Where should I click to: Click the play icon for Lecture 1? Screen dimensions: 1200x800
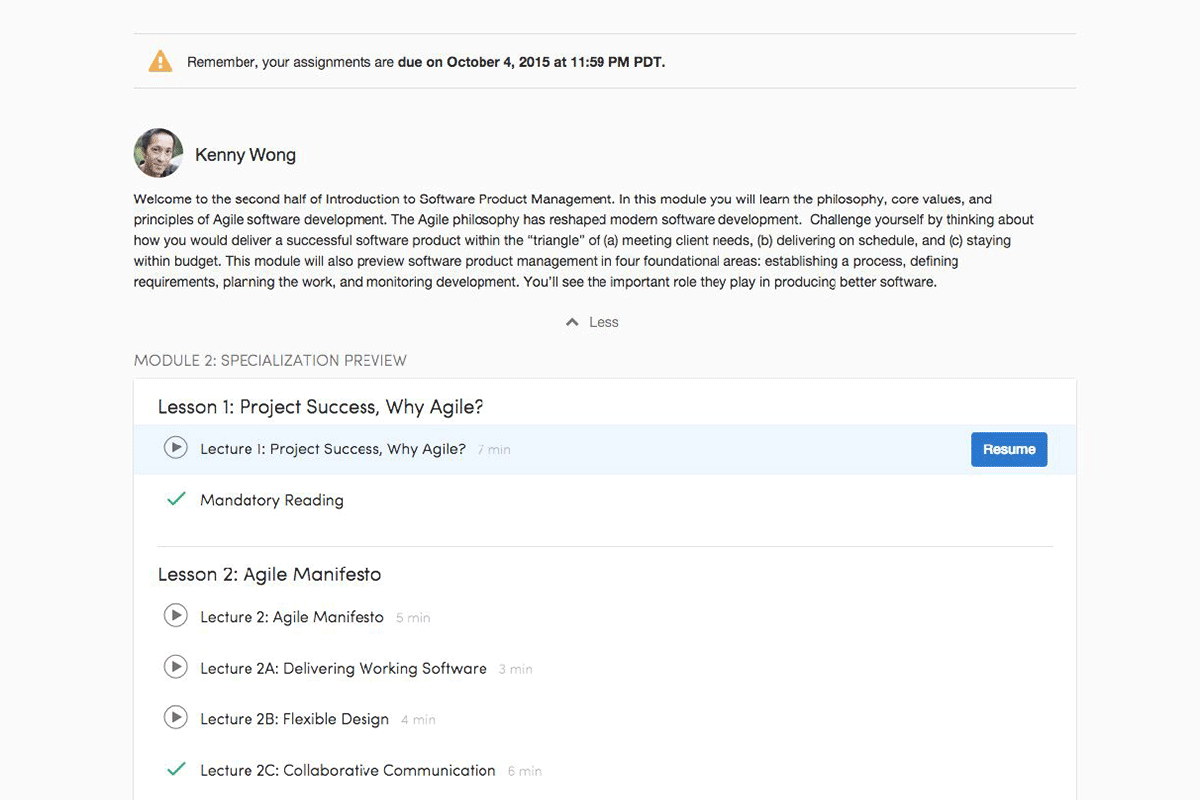(x=176, y=448)
